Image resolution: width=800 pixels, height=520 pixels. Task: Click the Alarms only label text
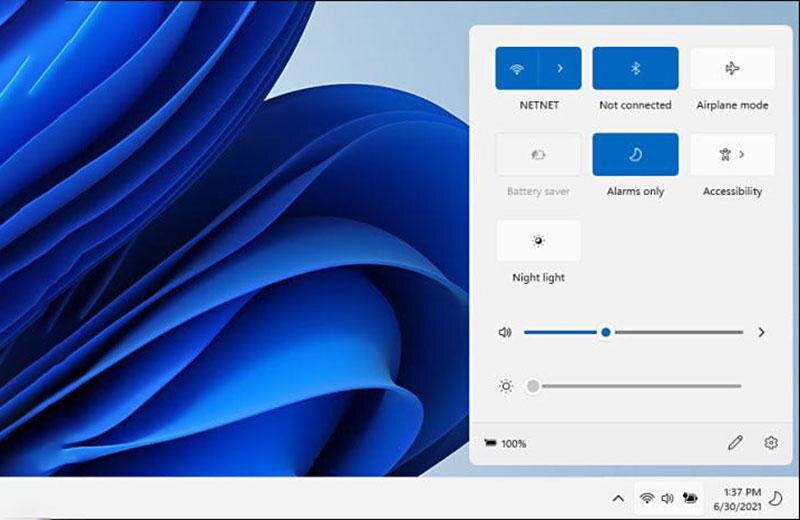pyautogui.click(x=635, y=191)
